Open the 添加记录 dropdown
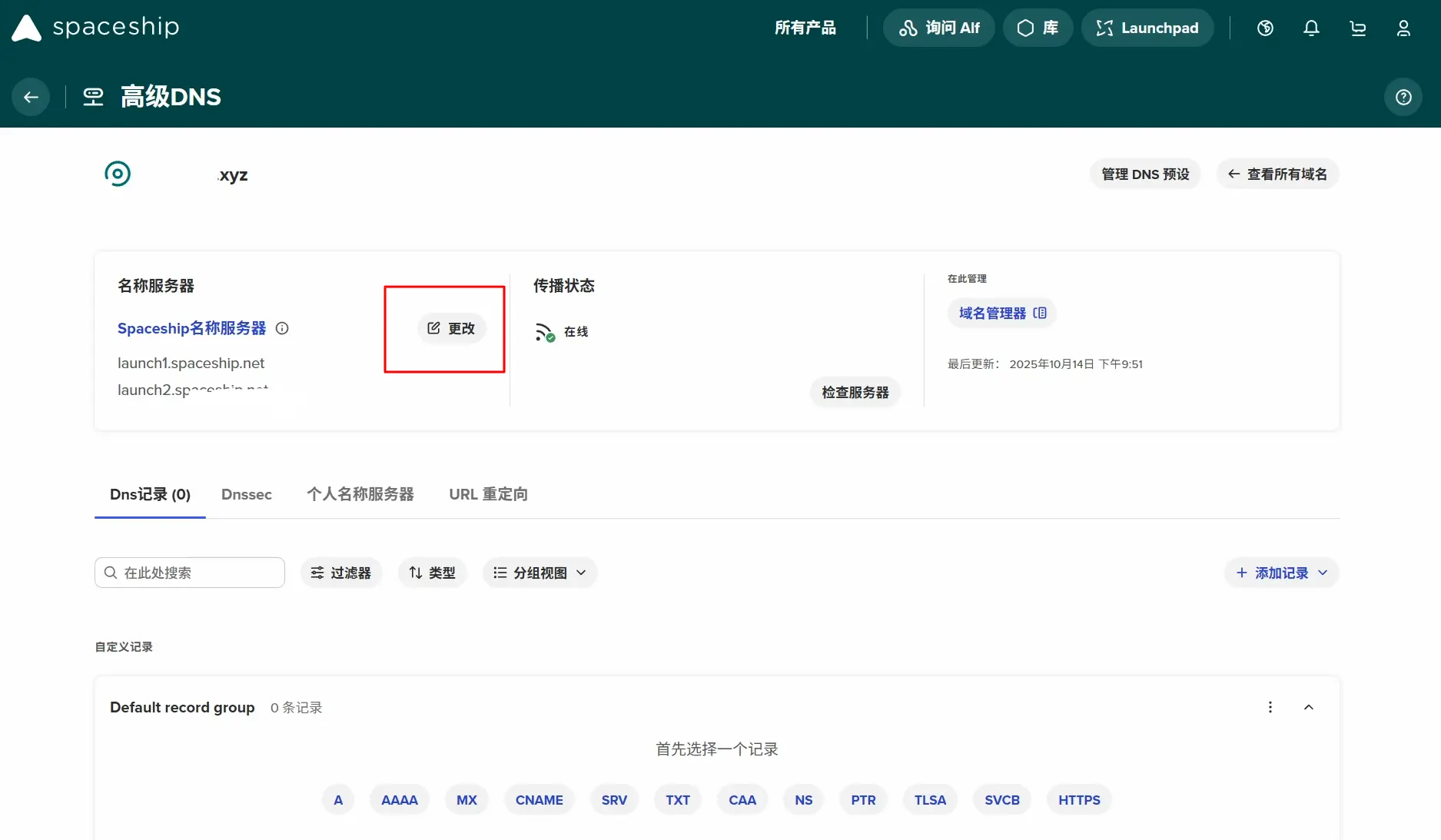 (x=1281, y=573)
